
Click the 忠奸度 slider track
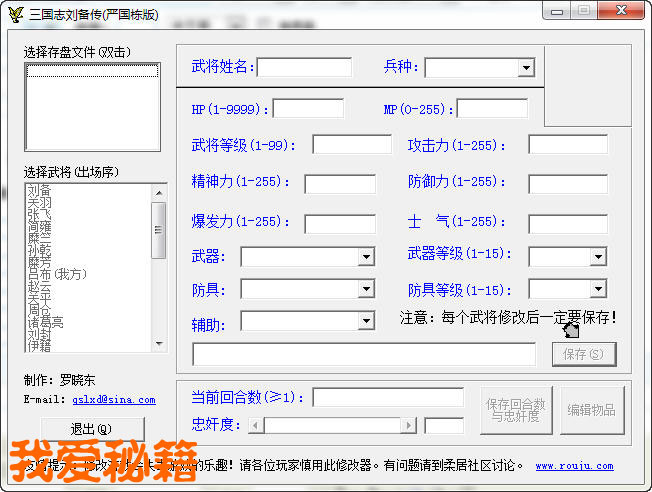[x=331, y=426]
